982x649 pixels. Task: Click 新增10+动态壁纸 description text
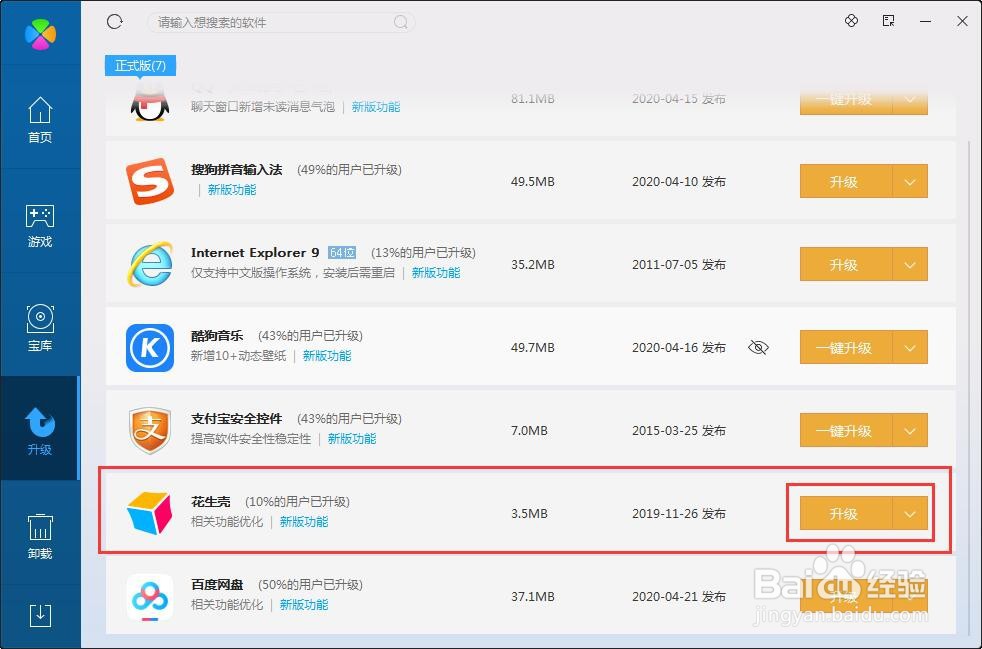pos(238,356)
